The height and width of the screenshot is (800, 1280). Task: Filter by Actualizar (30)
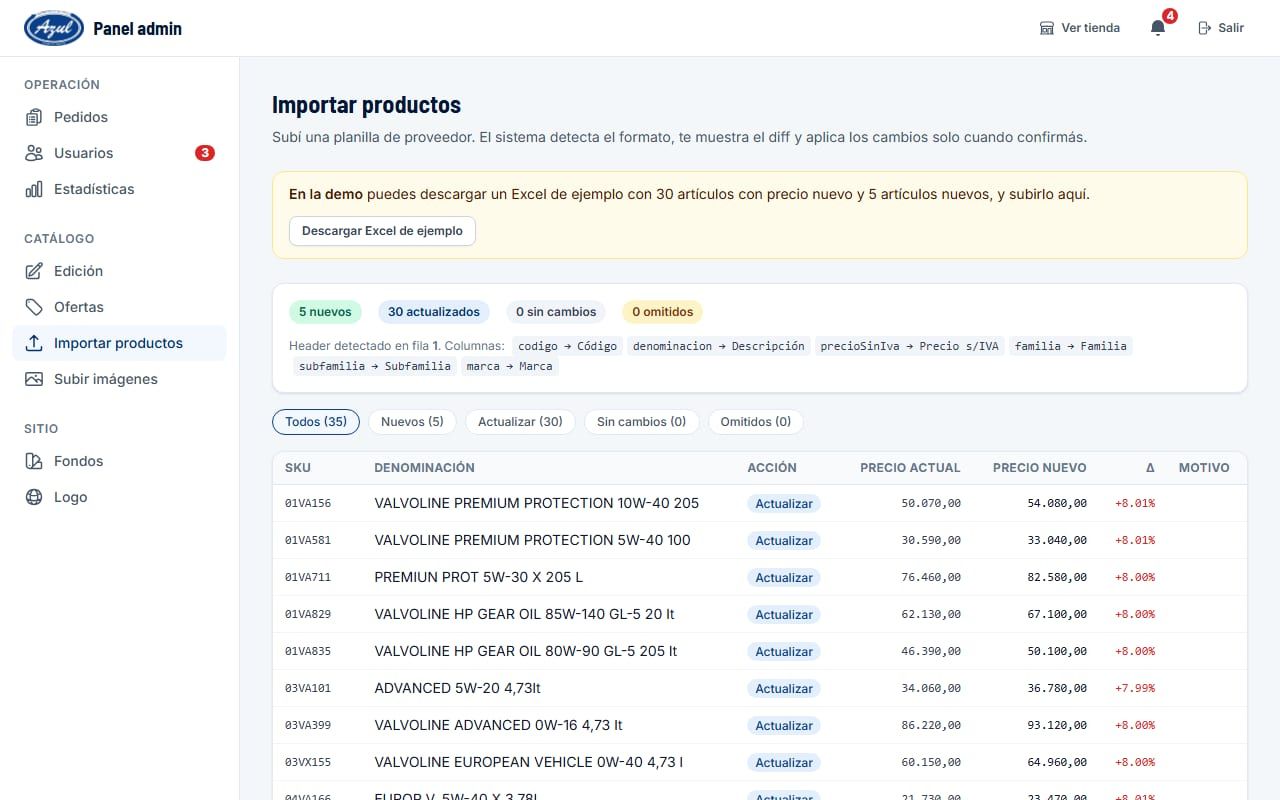click(x=520, y=422)
